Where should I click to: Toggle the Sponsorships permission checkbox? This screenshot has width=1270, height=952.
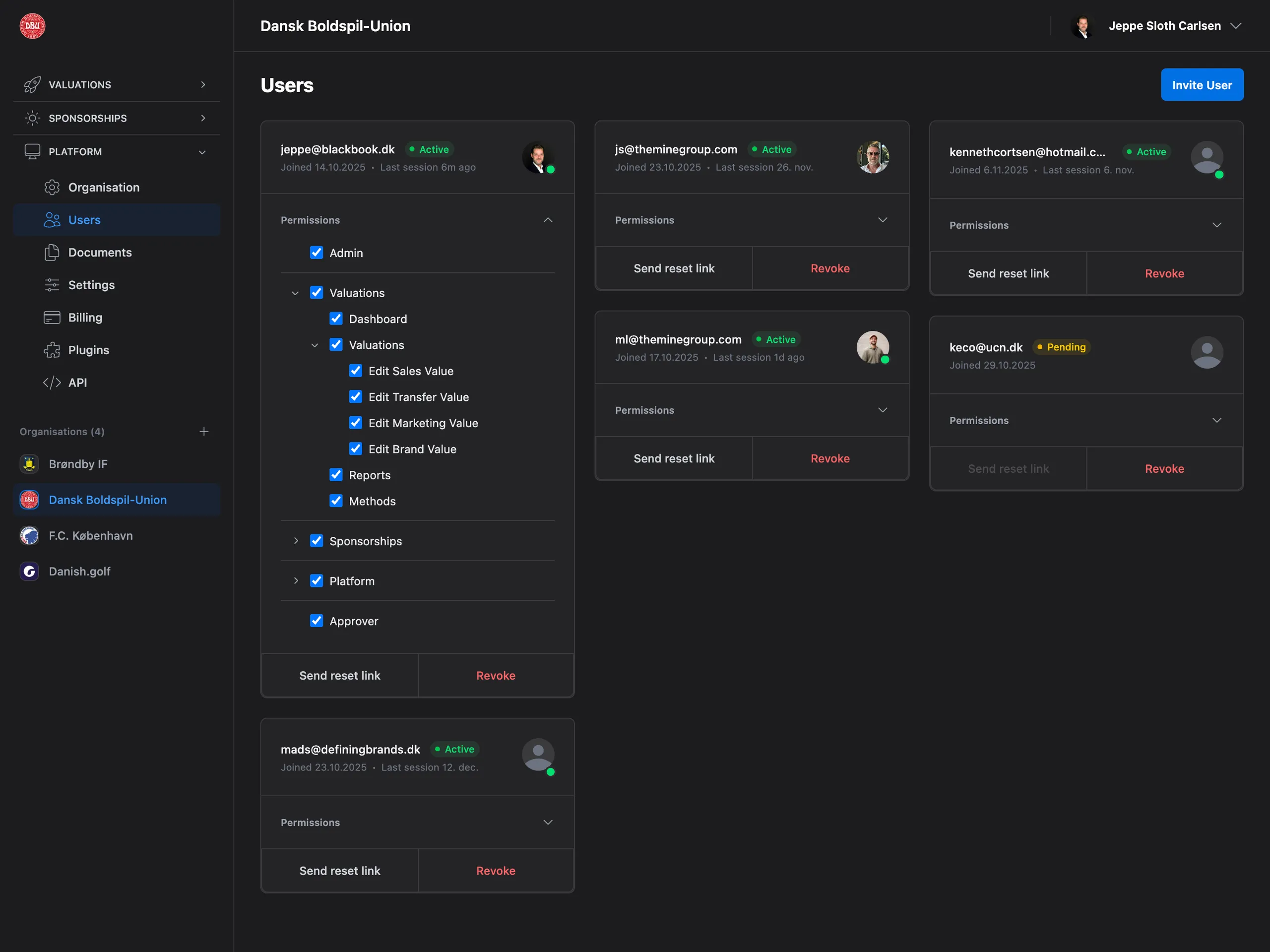click(x=317, y=541)
